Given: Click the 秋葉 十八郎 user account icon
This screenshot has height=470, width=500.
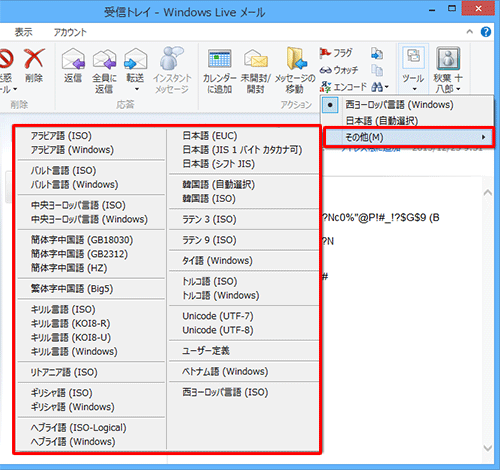Looking at the screenshot, I should (x=448, y=58).
